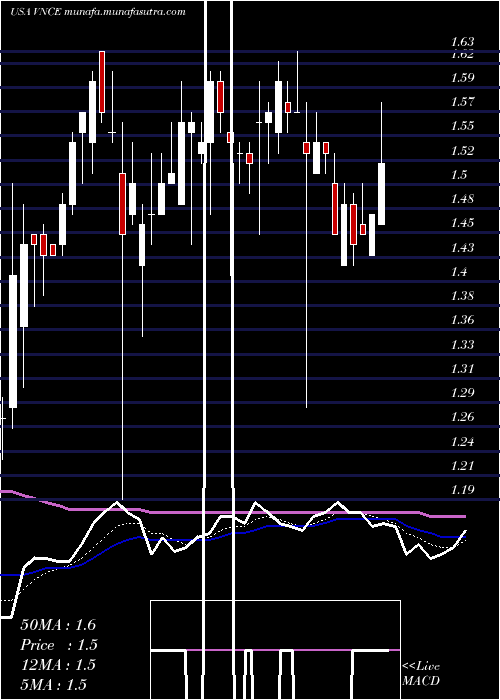The width and height of the screenshot is (500, 700).
Task: Click the 1.43 price axis label
Action: (x=462, y=247)
